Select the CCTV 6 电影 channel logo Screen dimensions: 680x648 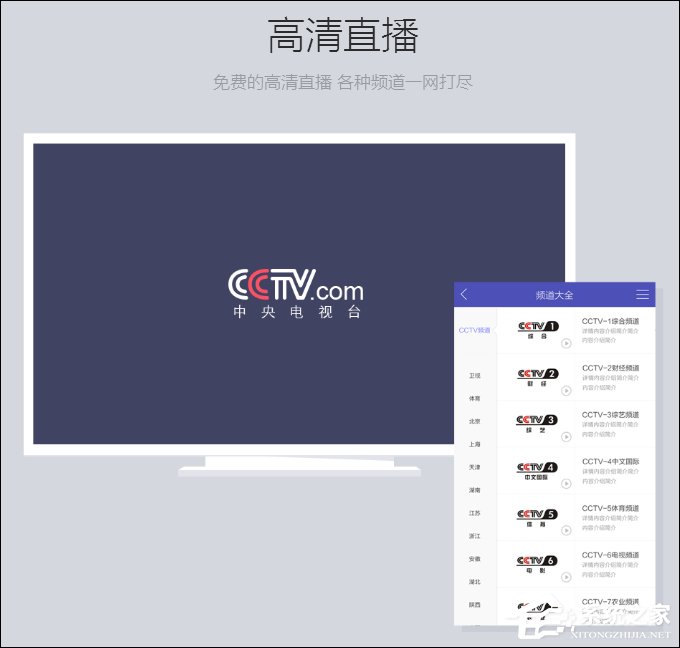click(x=537, y=565)
